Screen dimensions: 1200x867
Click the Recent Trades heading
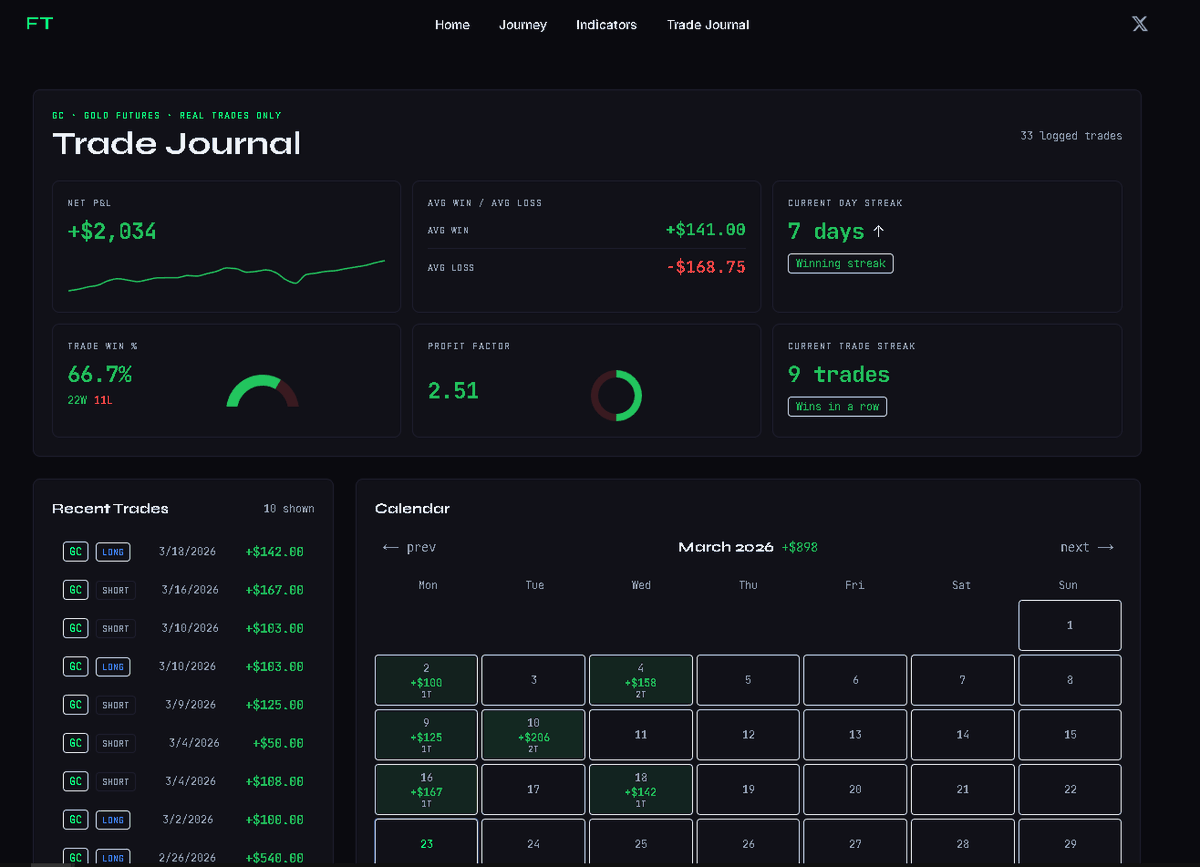click(x=110, y=509)
